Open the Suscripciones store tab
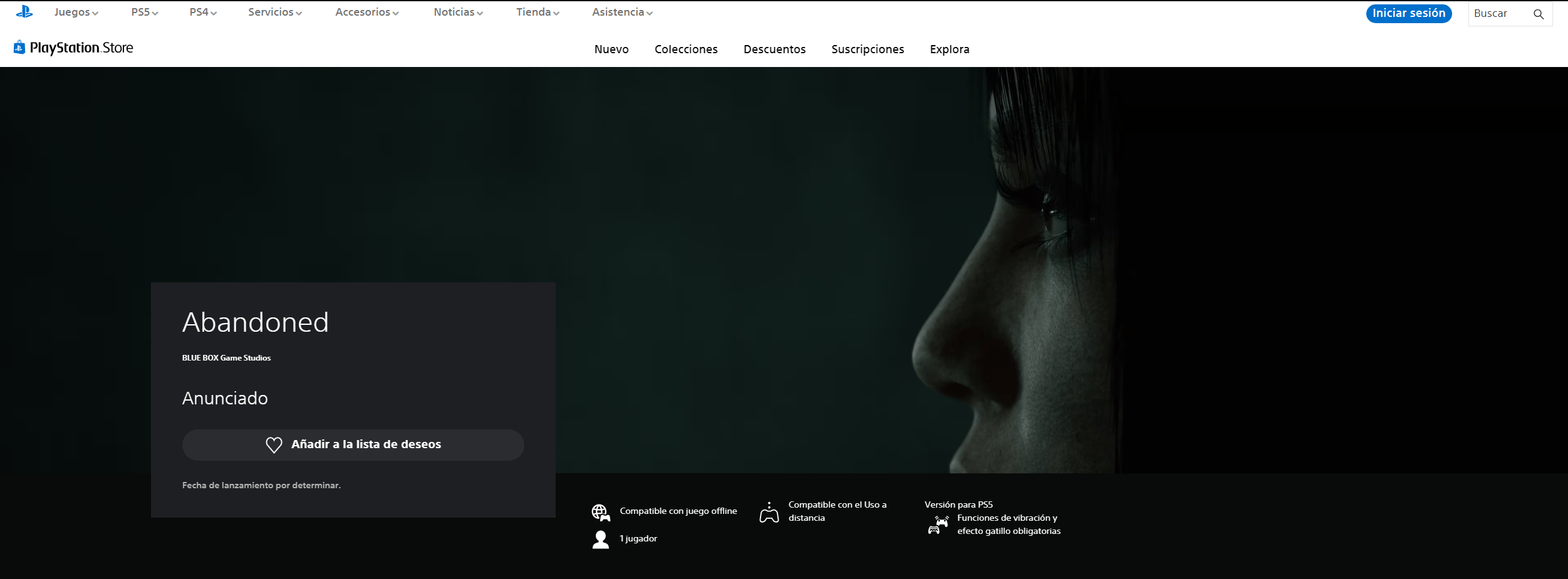 [x=868, y=49]
